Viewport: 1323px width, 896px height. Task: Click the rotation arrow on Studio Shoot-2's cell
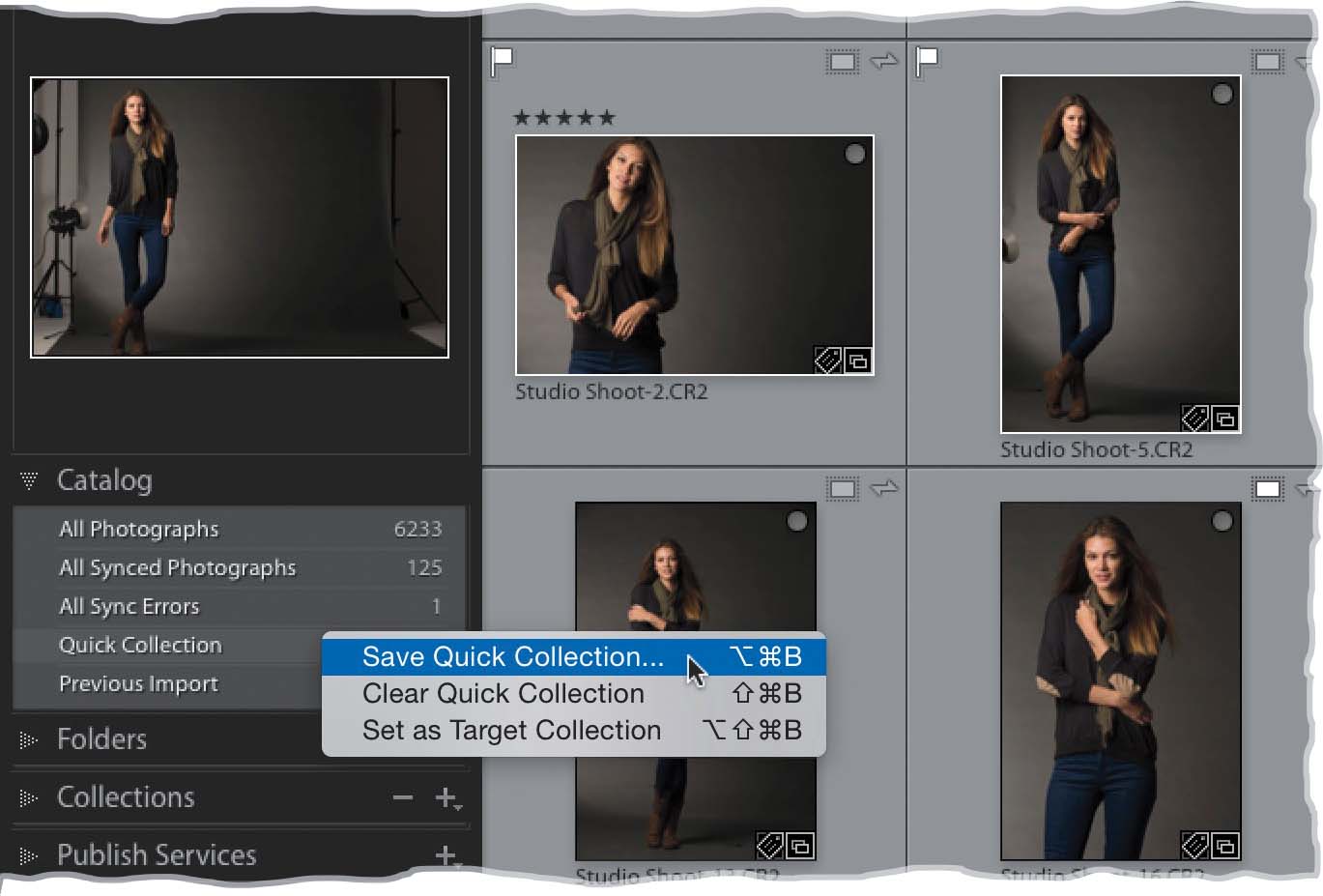[885, 60]
